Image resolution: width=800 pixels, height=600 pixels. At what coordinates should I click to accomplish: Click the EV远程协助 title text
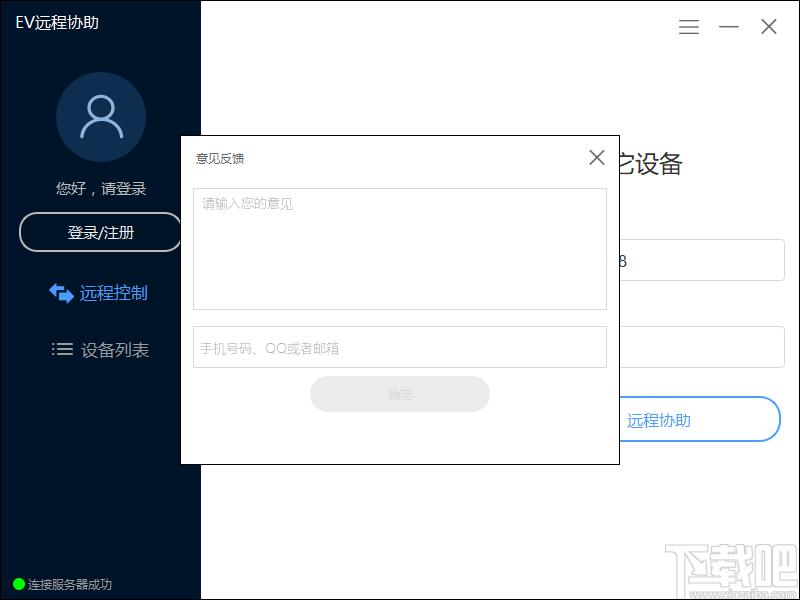click(57, 22)
